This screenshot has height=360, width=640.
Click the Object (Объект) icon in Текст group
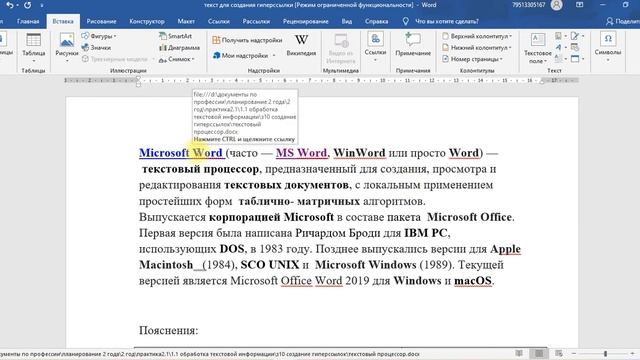tap(575, 59)
